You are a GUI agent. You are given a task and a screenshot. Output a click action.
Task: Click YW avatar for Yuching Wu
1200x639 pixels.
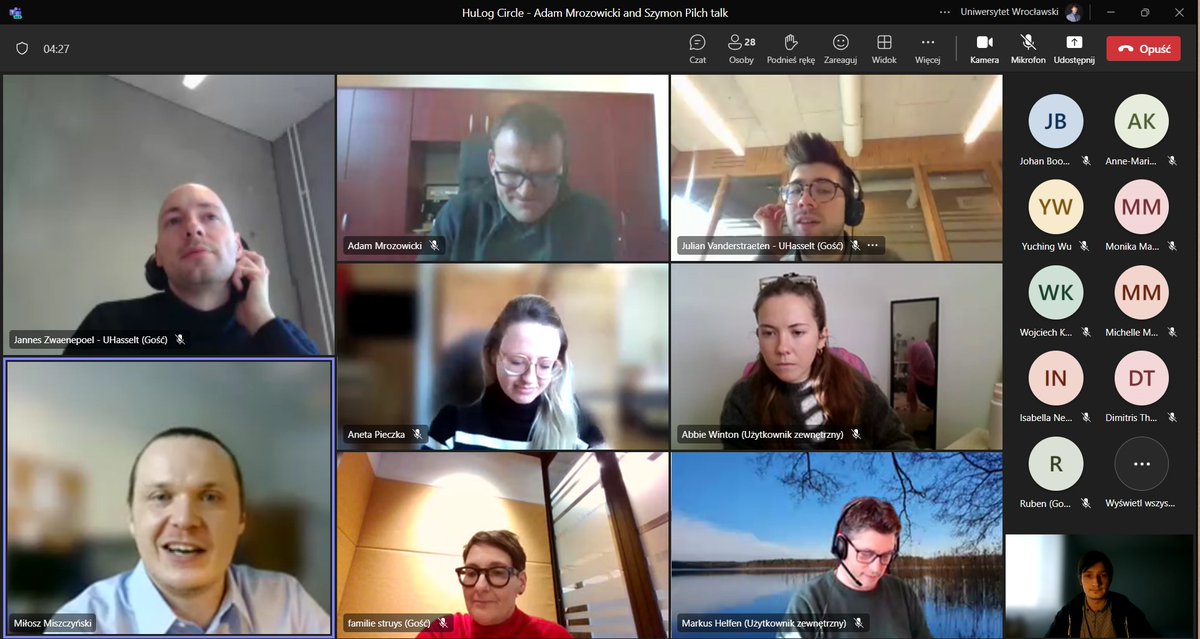click(x=1055, y=207)
